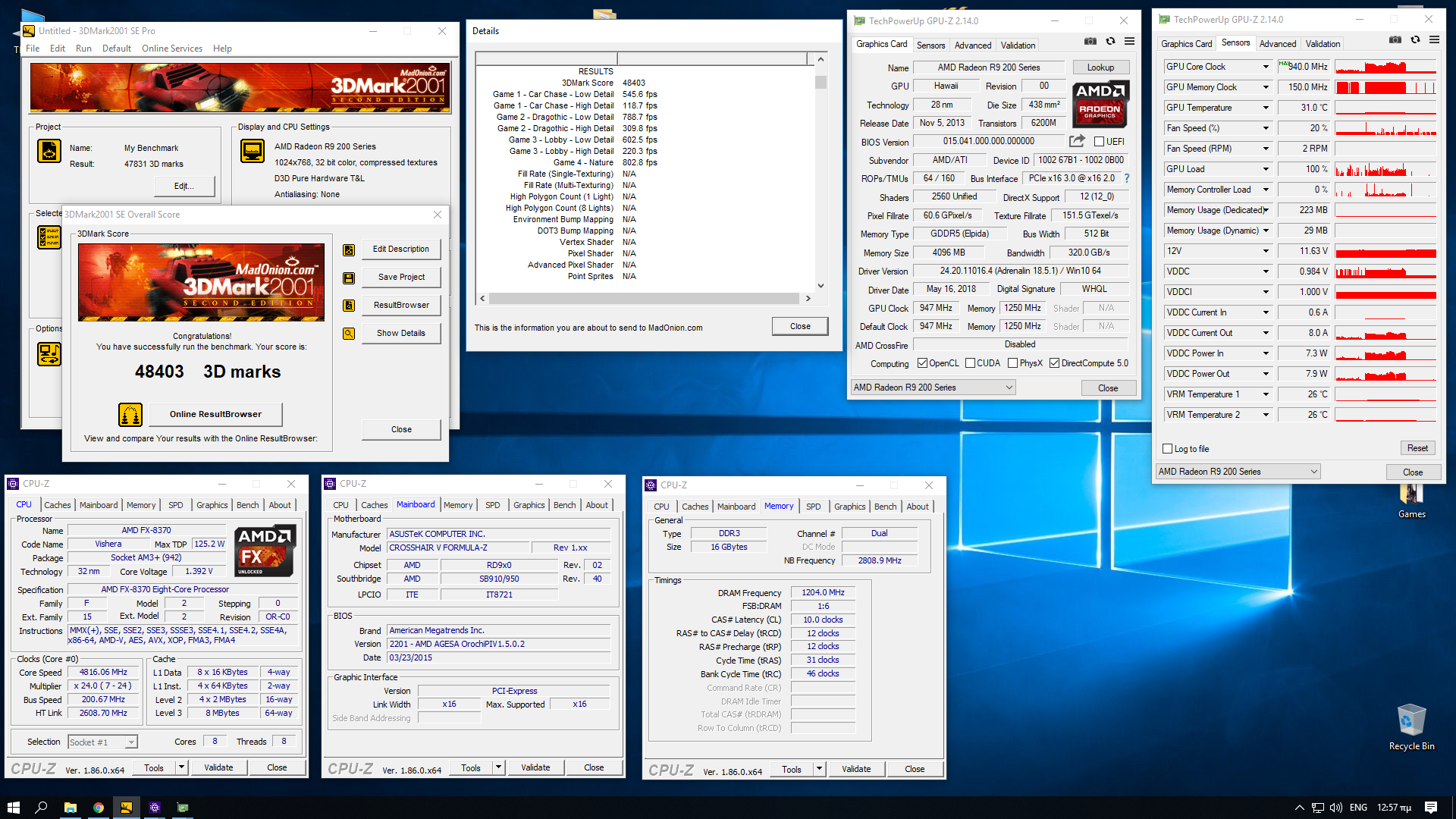Click the keyboard language ENG indicator
Image resolution: width=1456 pixels, height=819 pixels.
tap(1358, 808)
